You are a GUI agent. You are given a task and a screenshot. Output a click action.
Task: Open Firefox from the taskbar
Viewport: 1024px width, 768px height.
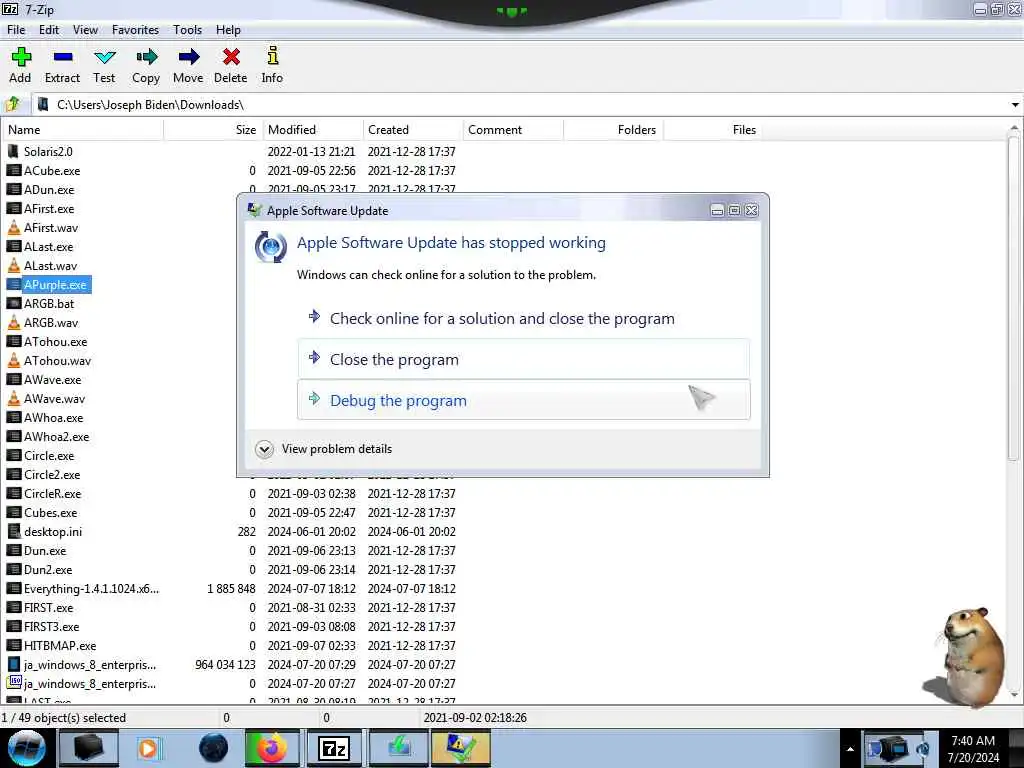coord(270,748)
